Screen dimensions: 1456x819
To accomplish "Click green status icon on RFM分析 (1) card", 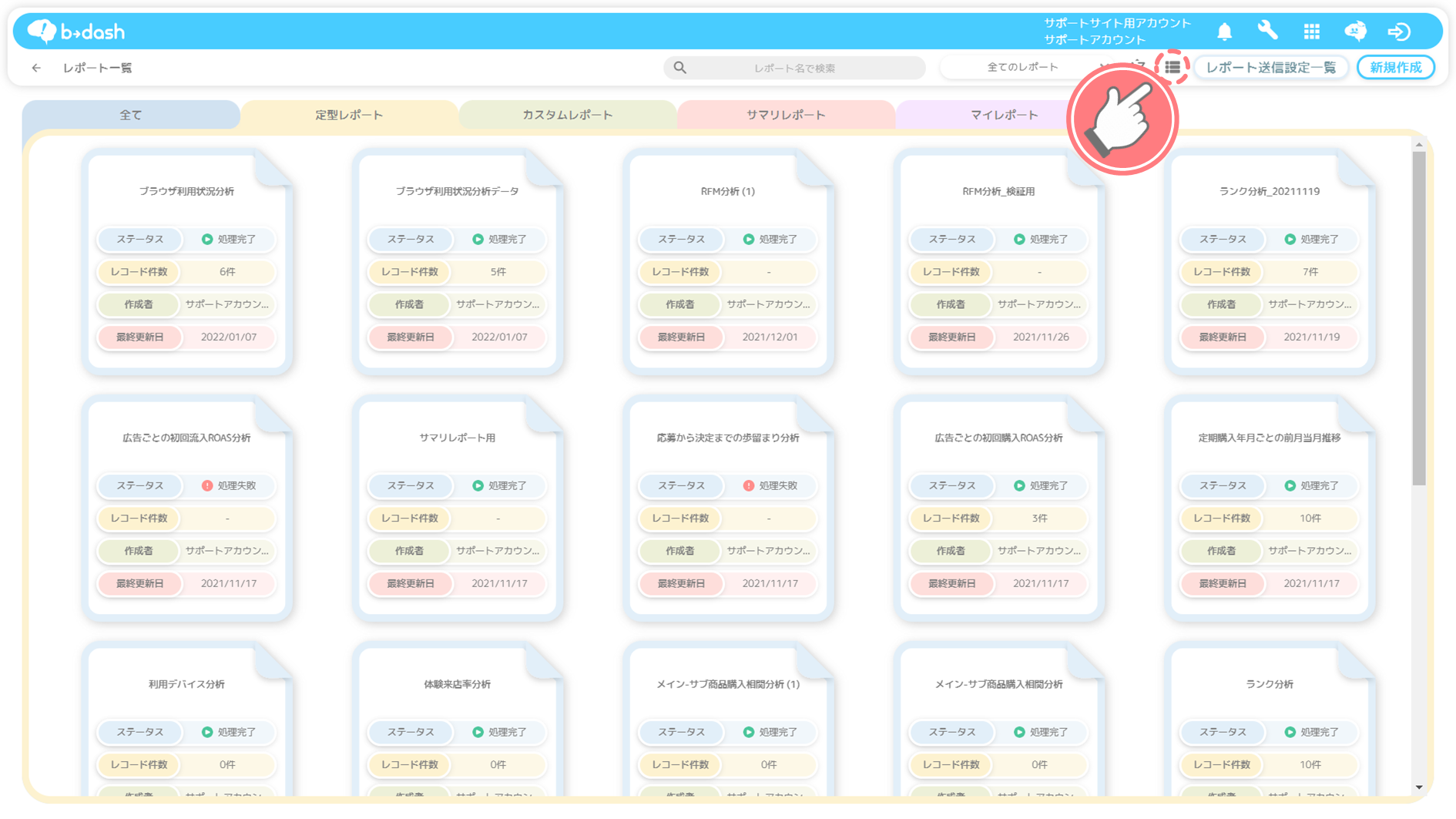I will point(749,240).
